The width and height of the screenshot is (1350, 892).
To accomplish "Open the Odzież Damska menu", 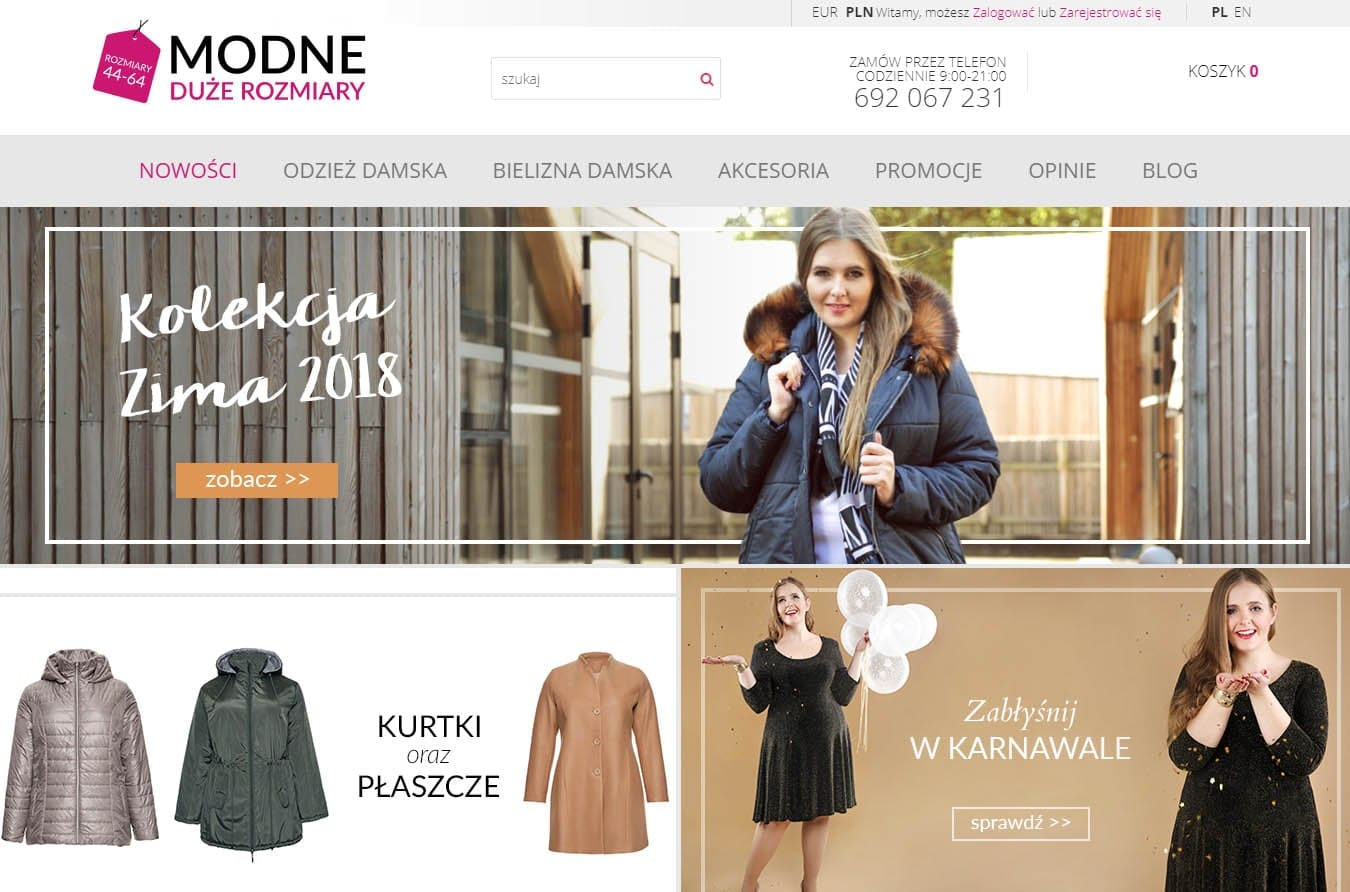I will [x=365, y=171].
